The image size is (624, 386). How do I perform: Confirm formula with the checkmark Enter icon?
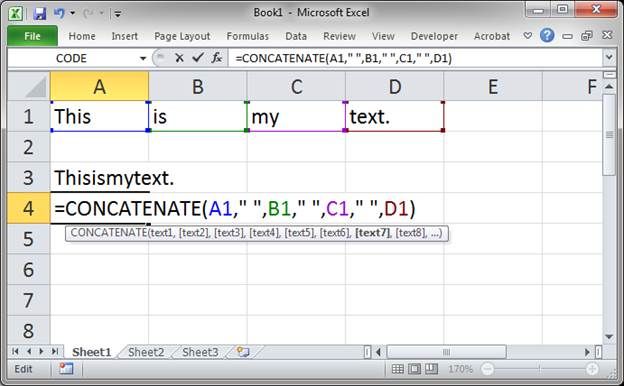(198, 58)
